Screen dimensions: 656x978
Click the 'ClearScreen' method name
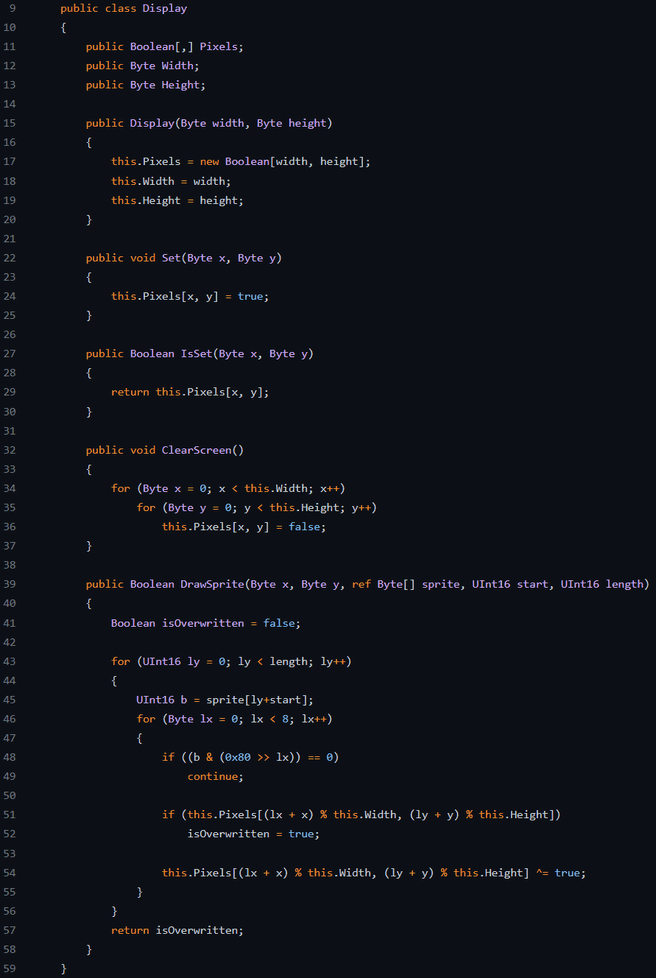coord(196,450)
